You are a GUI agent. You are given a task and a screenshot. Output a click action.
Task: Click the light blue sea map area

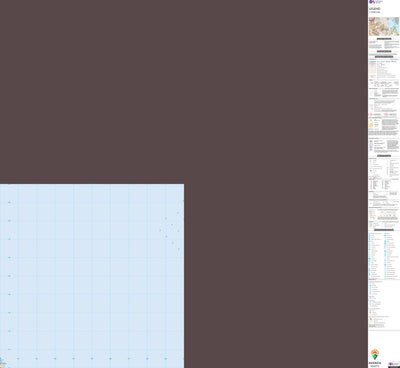click(x=92, y=276)
